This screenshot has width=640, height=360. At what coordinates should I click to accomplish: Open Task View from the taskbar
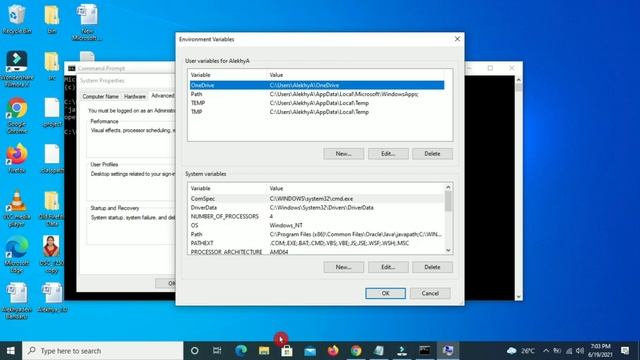click(x=217, y=351)
